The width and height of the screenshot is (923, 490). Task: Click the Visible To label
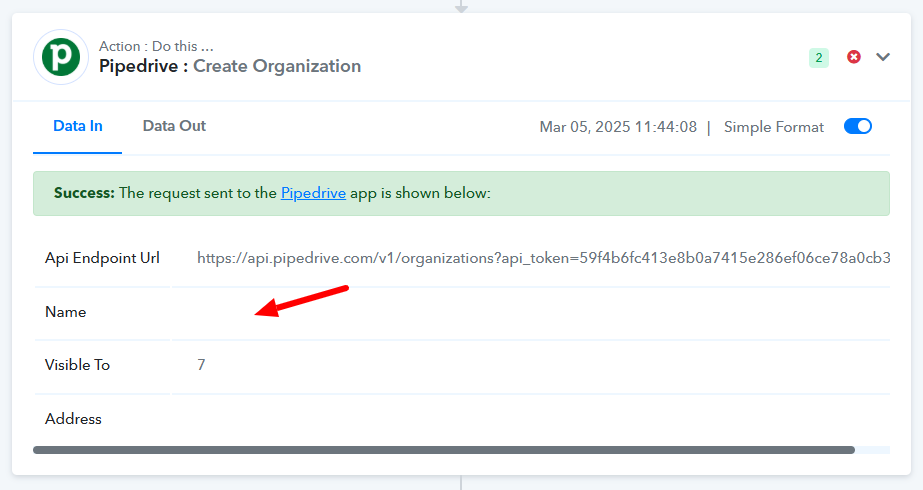[x=77, y=365]
